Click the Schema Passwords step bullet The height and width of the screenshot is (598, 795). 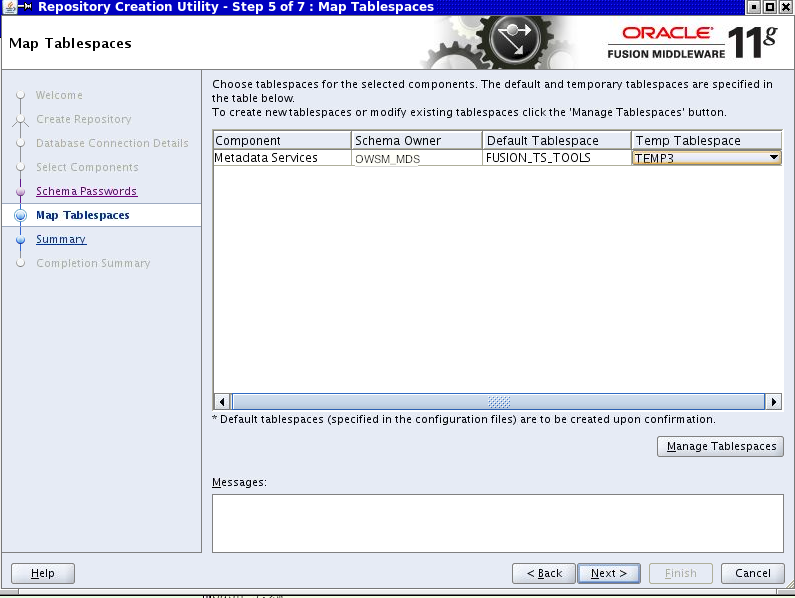20,191
